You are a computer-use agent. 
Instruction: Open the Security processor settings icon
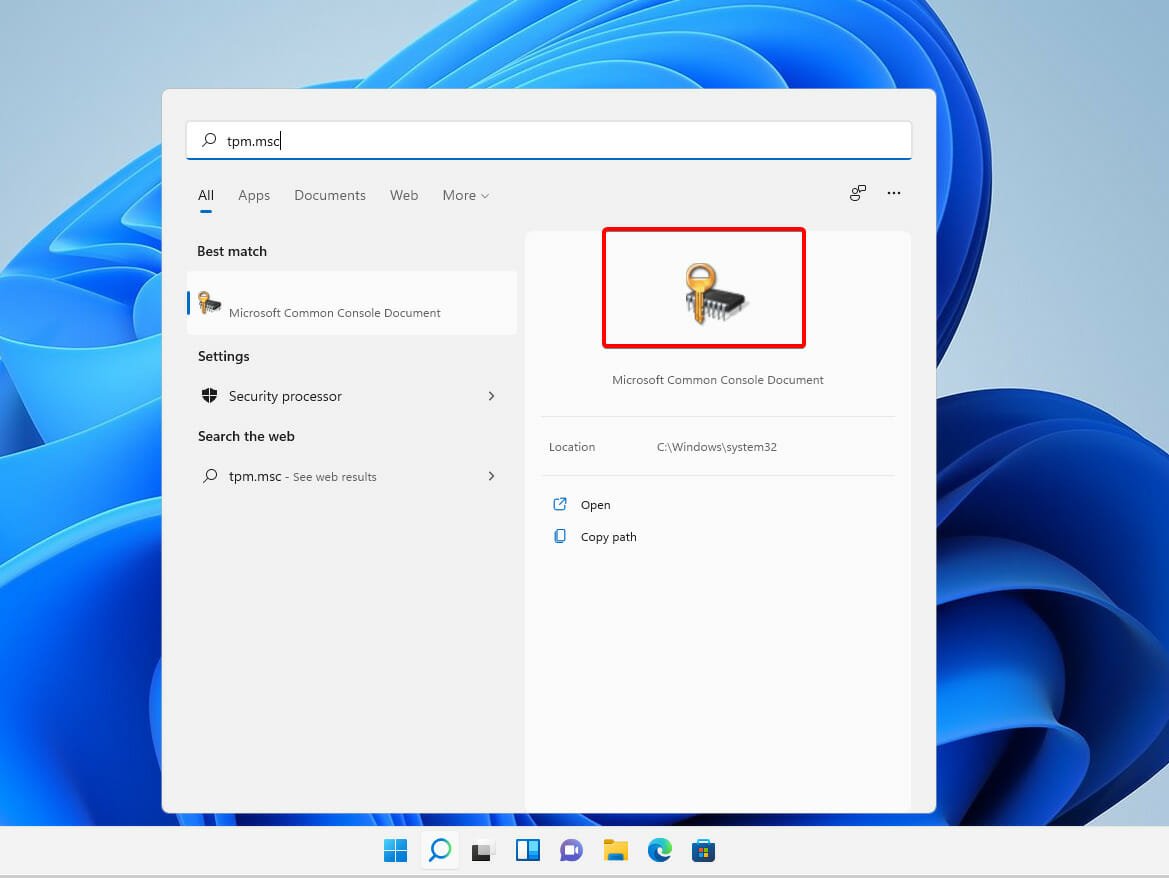(210, 396)
